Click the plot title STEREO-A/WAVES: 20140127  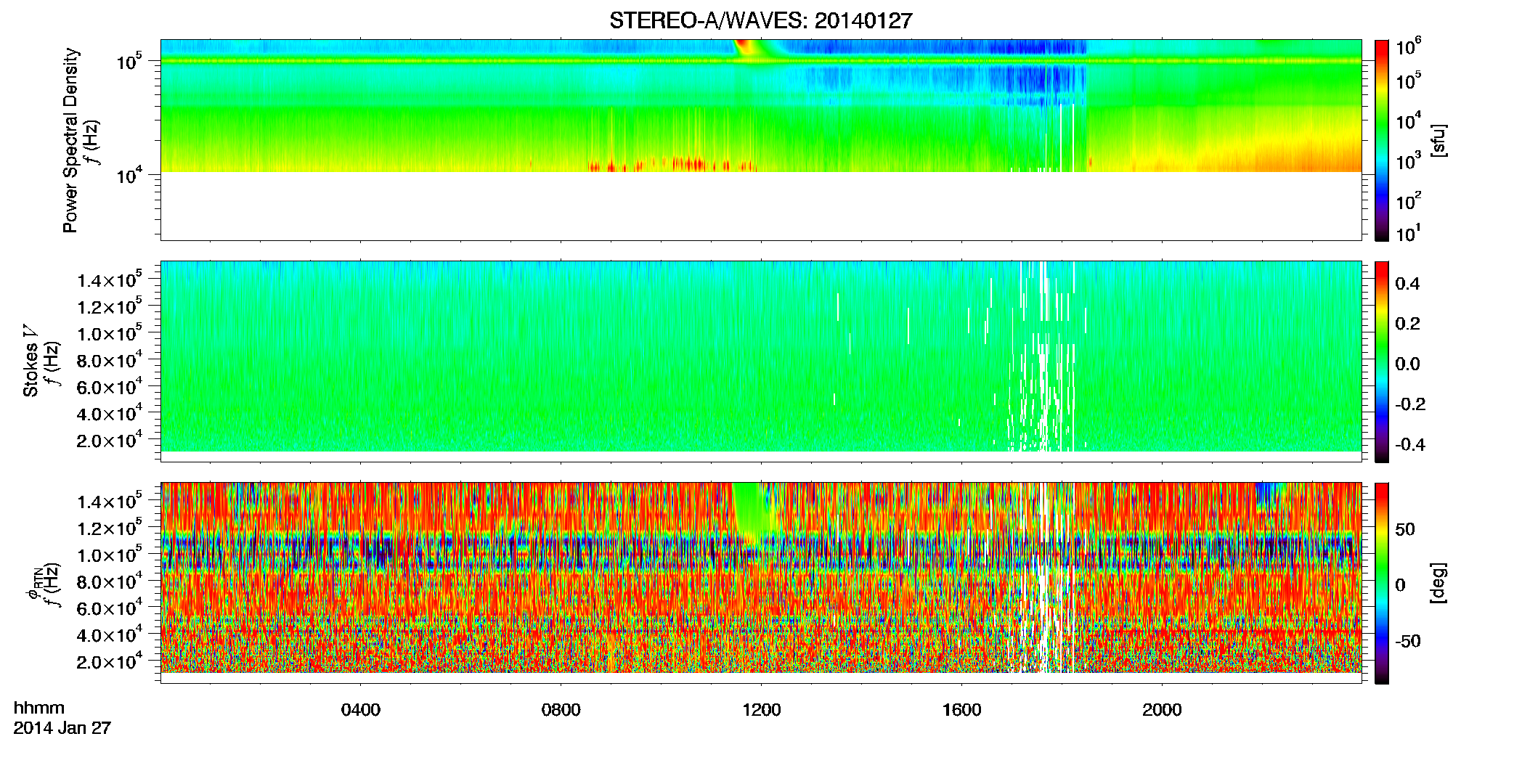[760, 21]
